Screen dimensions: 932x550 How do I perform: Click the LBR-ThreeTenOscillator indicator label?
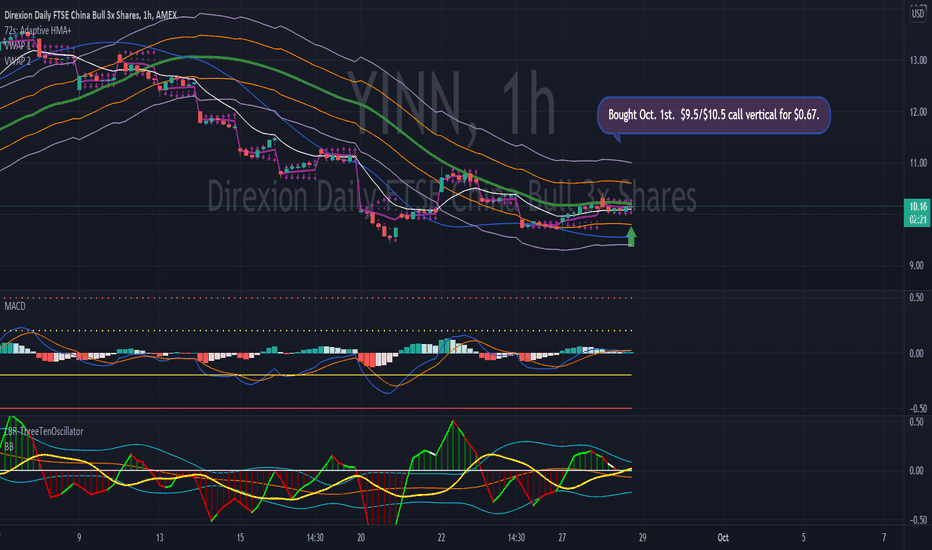pos(44,431)
